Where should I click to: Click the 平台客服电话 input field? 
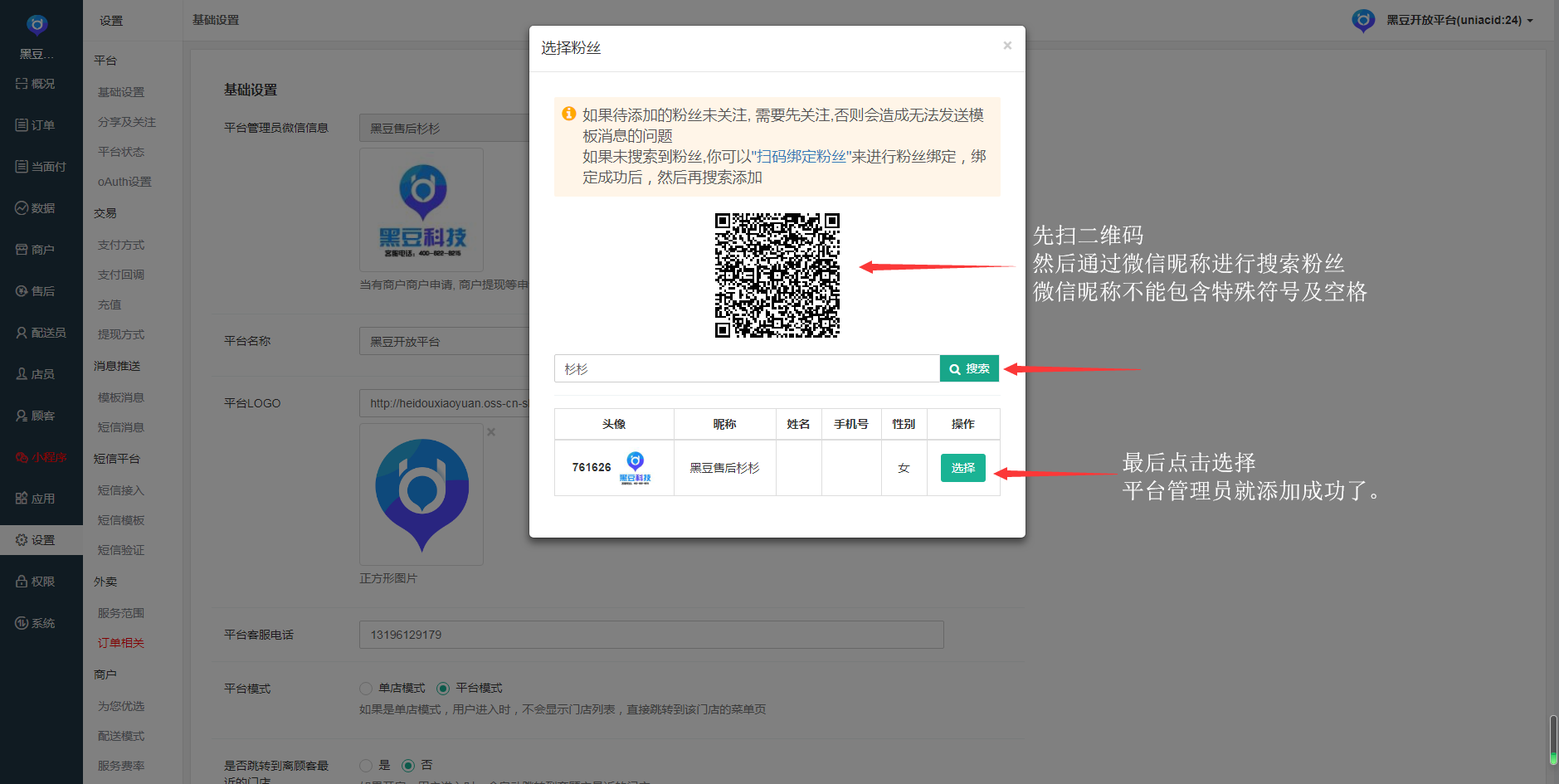click(651, 635)
